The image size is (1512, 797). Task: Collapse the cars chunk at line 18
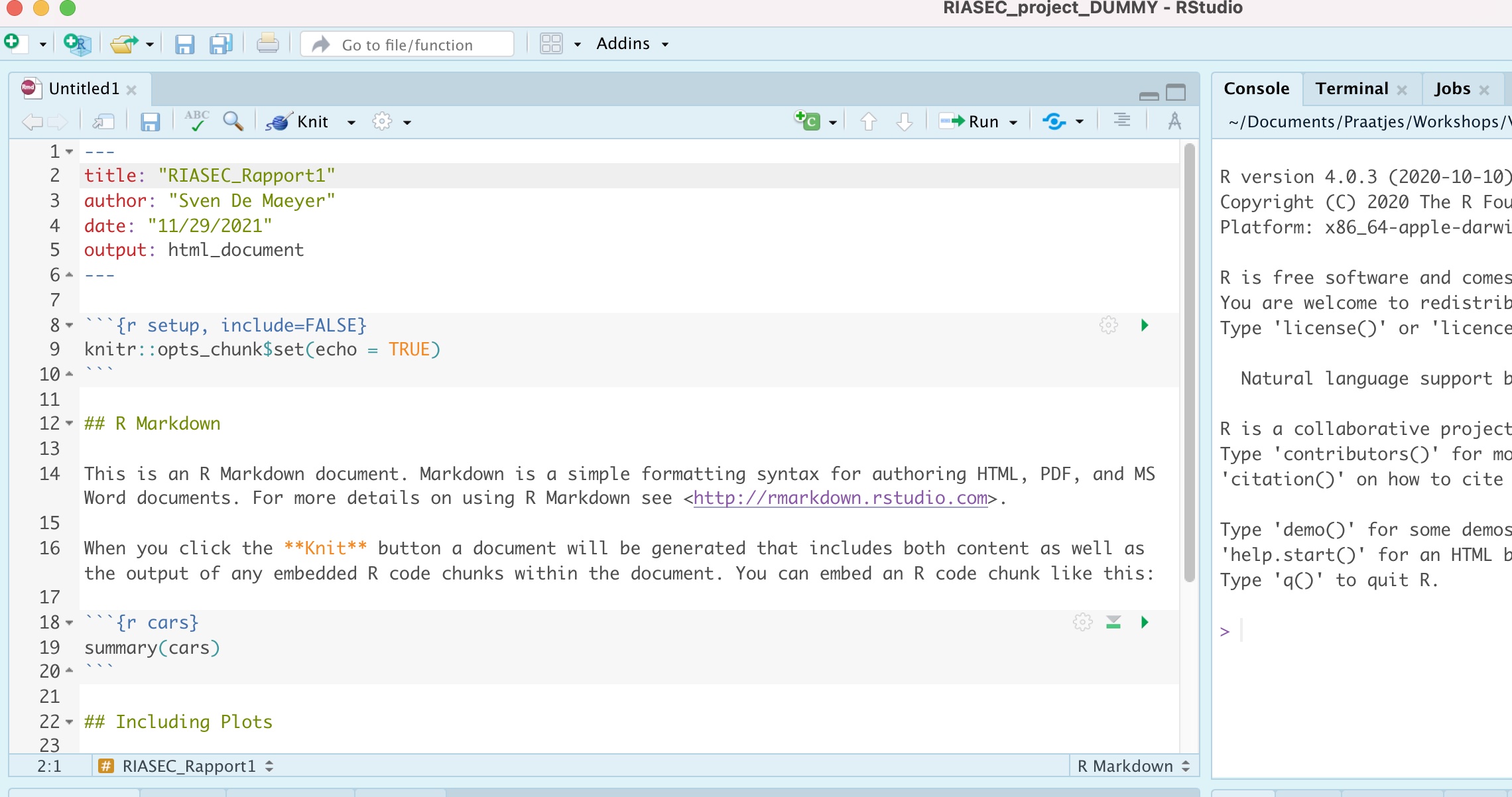(x=69, y=623)
